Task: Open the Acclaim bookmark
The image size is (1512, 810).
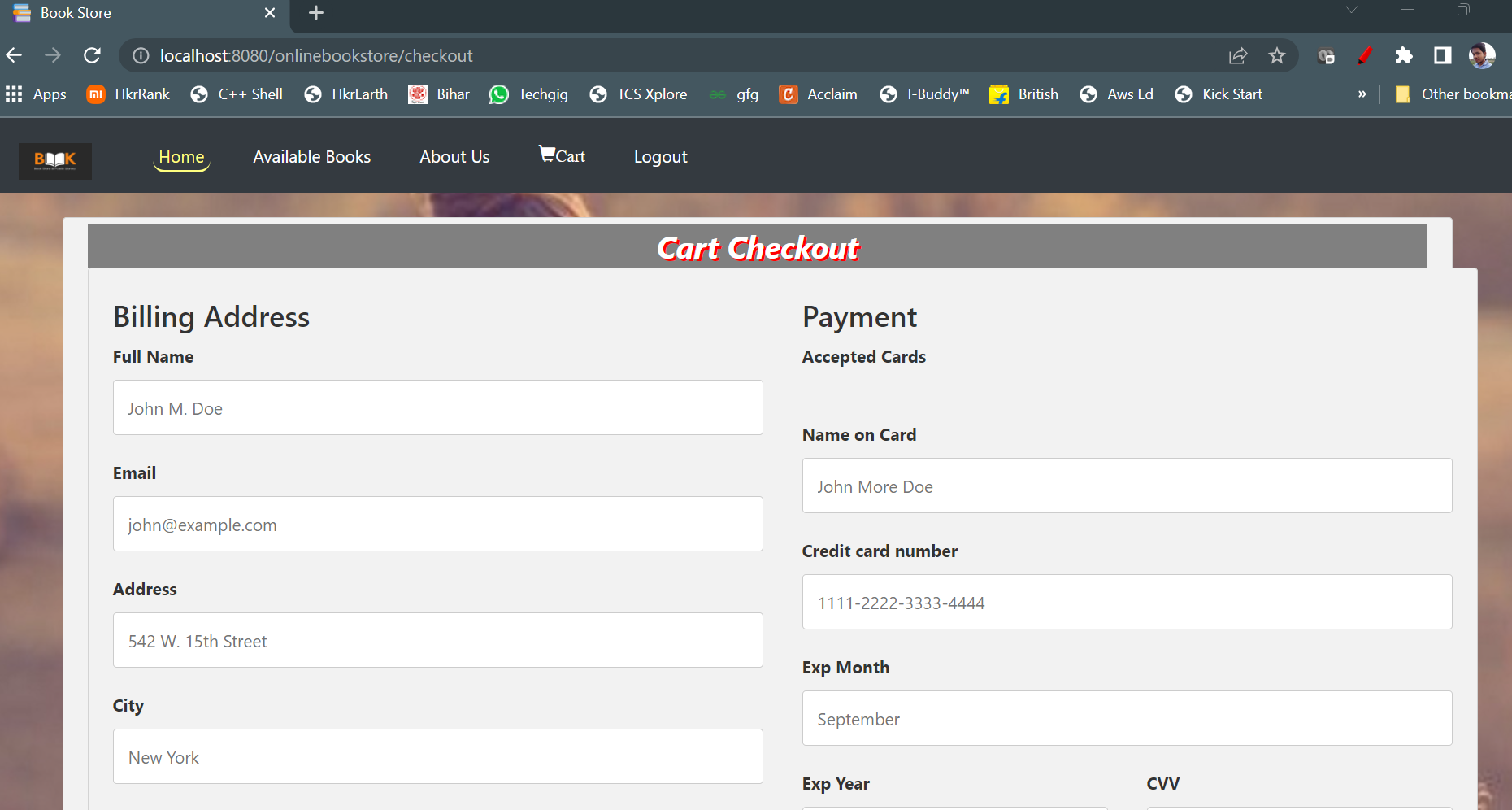Action: point(818,94)
